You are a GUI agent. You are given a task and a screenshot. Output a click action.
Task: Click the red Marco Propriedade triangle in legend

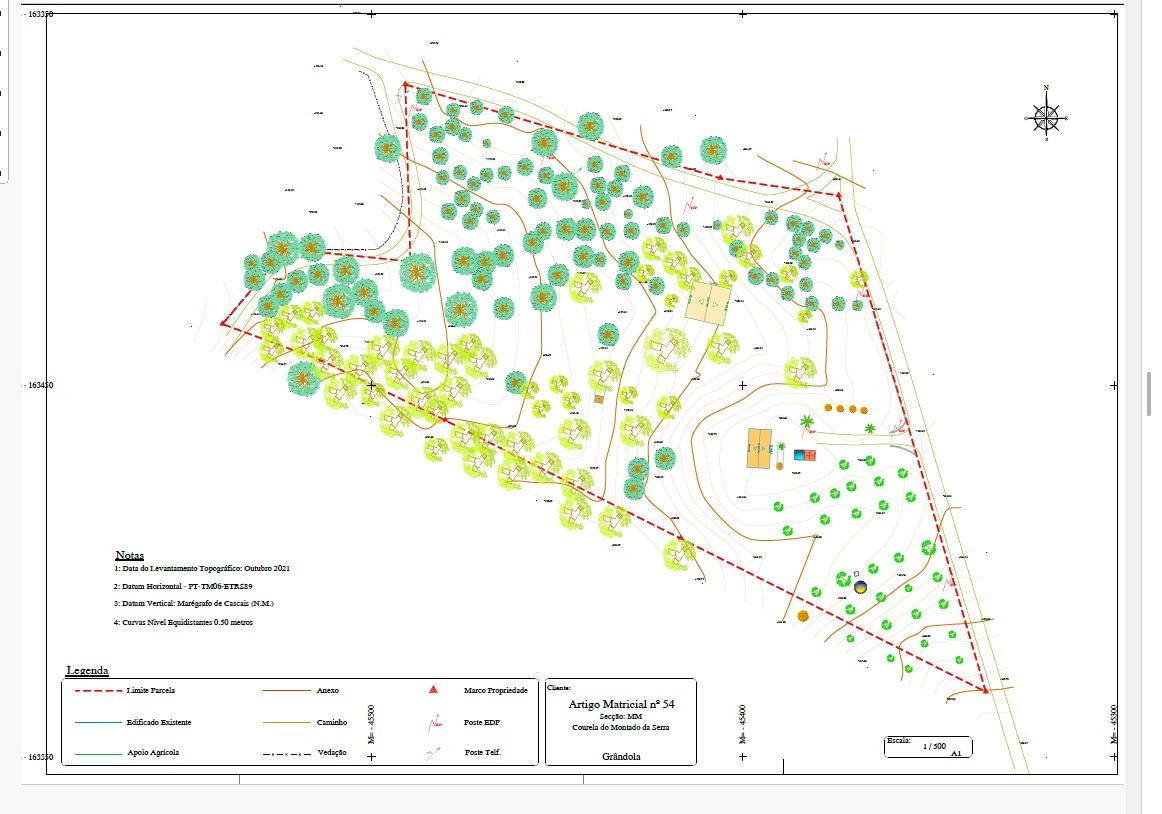[432, 690]
